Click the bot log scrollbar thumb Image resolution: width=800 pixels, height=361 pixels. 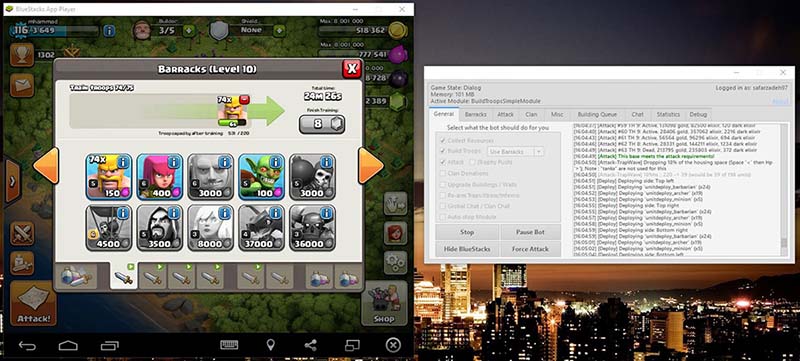[x=784, y=244]
